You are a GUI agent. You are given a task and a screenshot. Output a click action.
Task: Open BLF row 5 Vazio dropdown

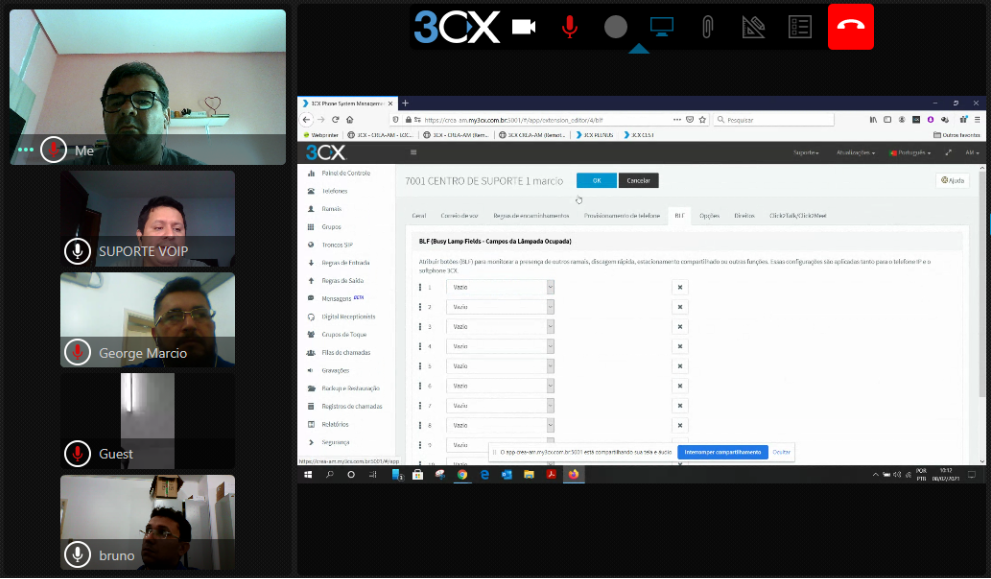[x=500, y=366]
